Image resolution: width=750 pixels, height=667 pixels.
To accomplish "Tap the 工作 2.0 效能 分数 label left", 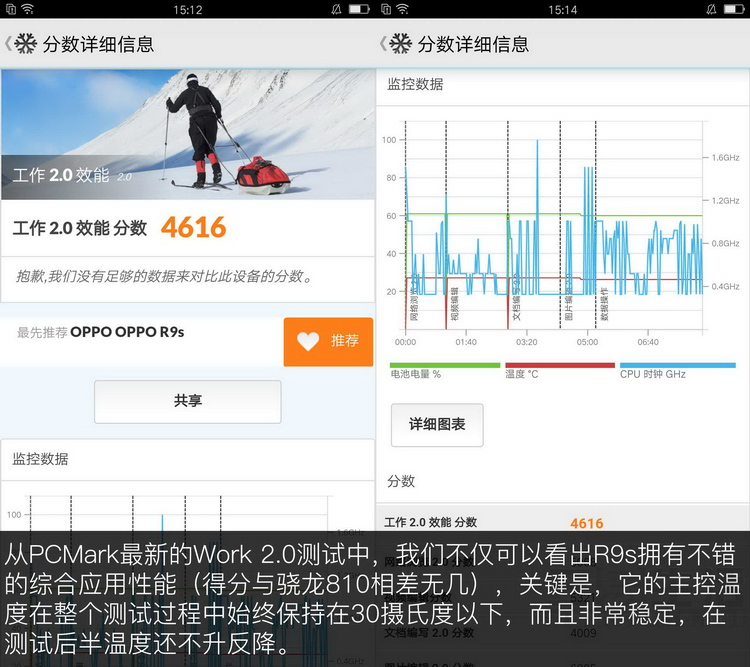I will (x=80, y=228).
